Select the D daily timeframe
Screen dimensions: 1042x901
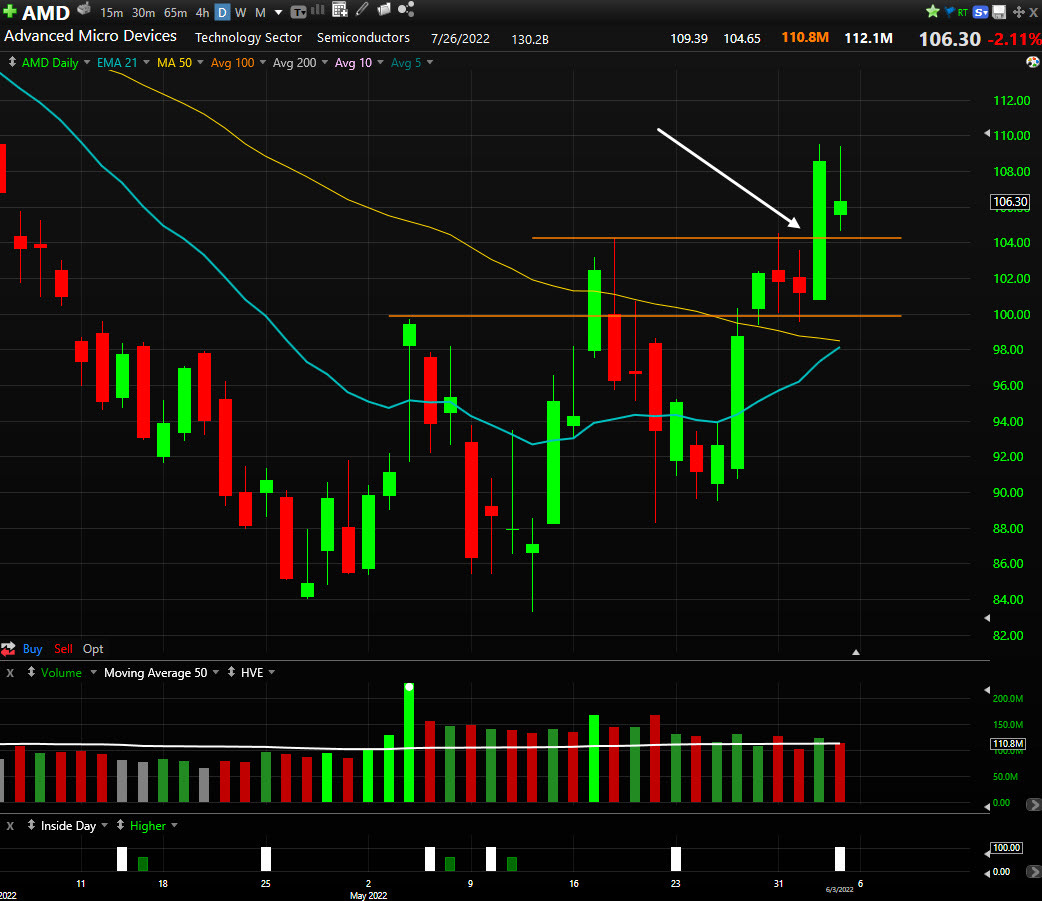click(222, 13)
